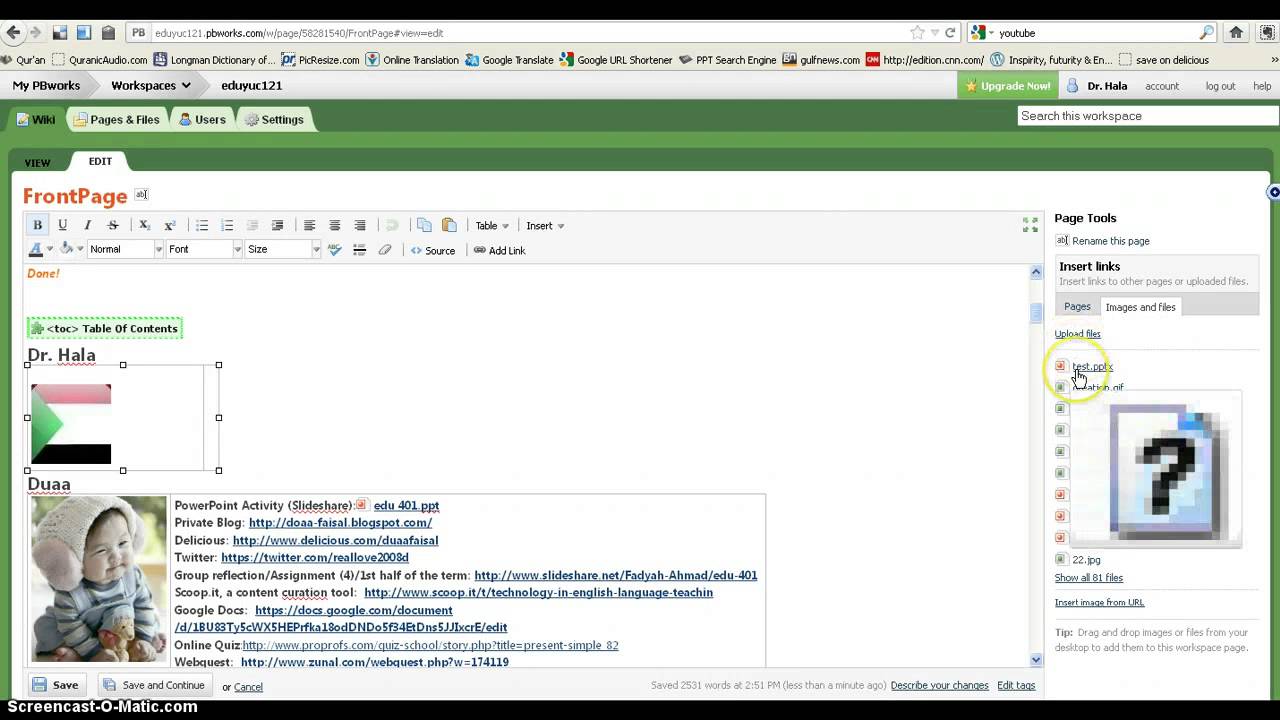Insert 22.jpg file link

pos(1086,560)
